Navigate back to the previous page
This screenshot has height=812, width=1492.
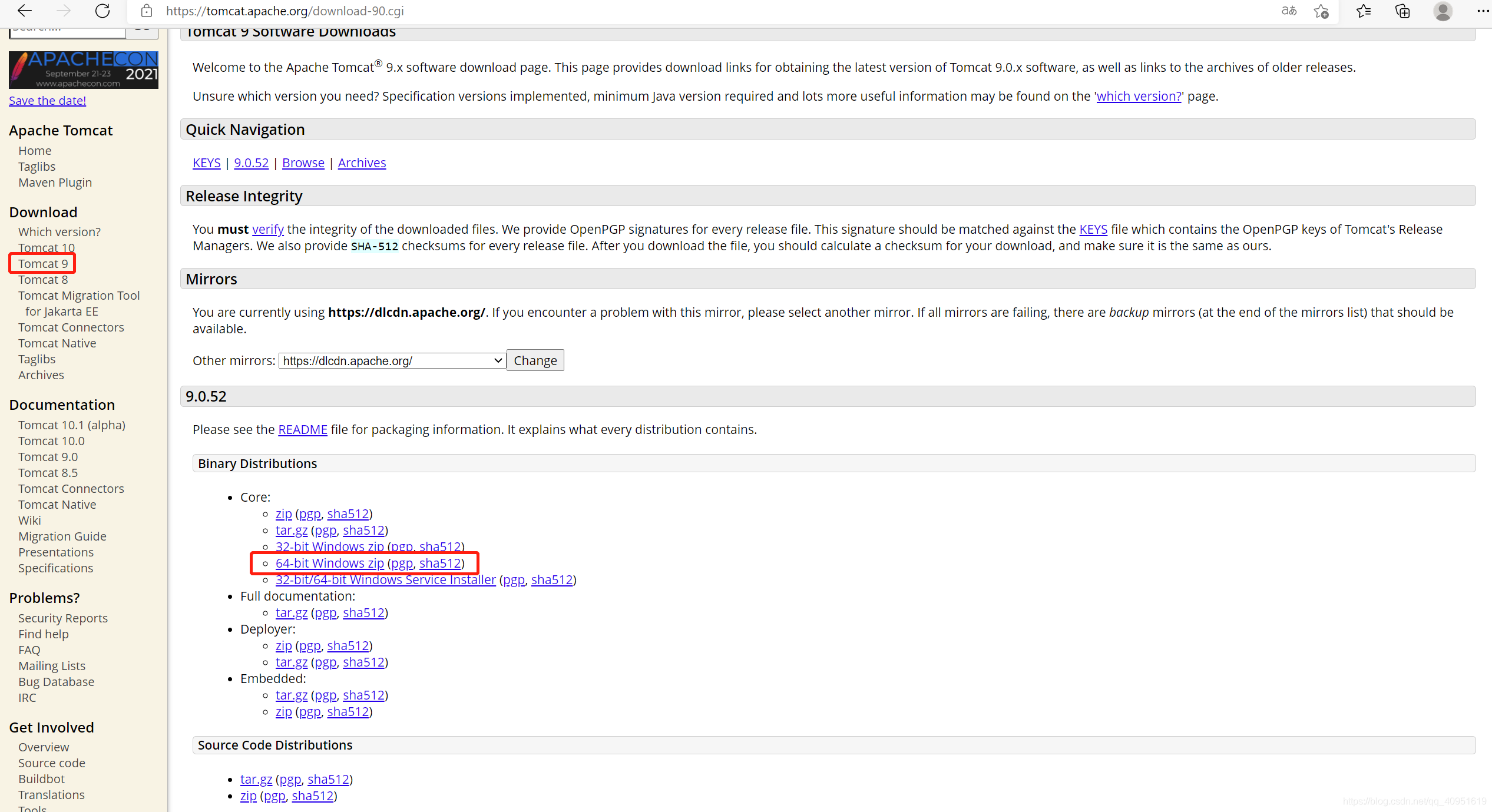[24, 11]
